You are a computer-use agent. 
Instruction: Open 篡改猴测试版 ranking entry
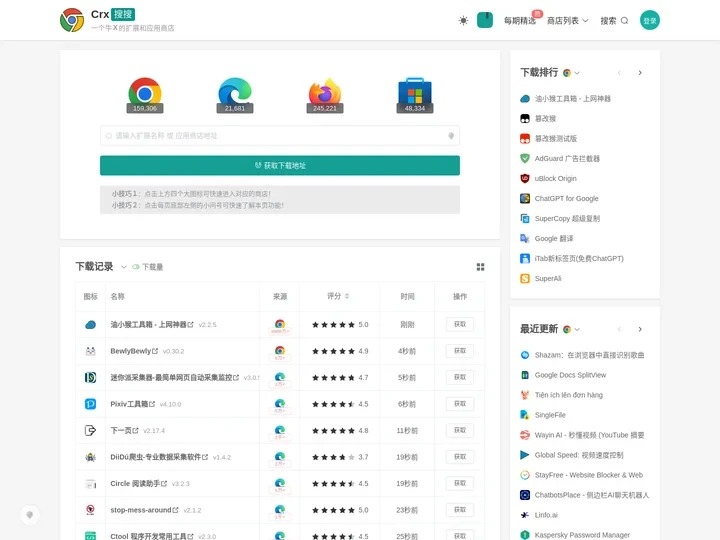pyautogui.click(x=556, y=139)
